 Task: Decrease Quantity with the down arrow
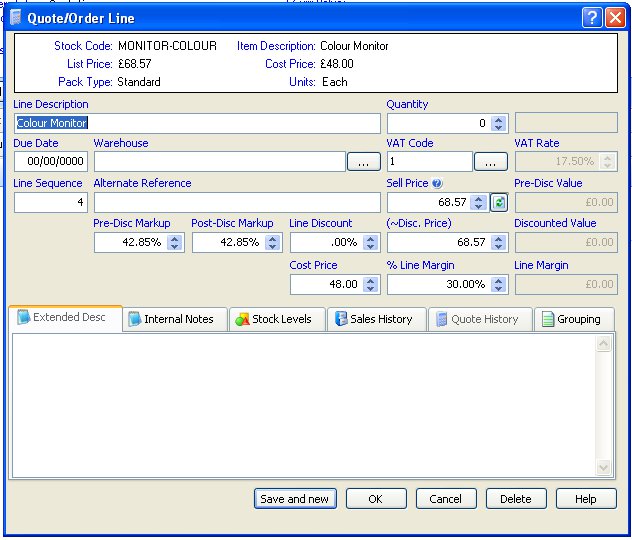499,127
